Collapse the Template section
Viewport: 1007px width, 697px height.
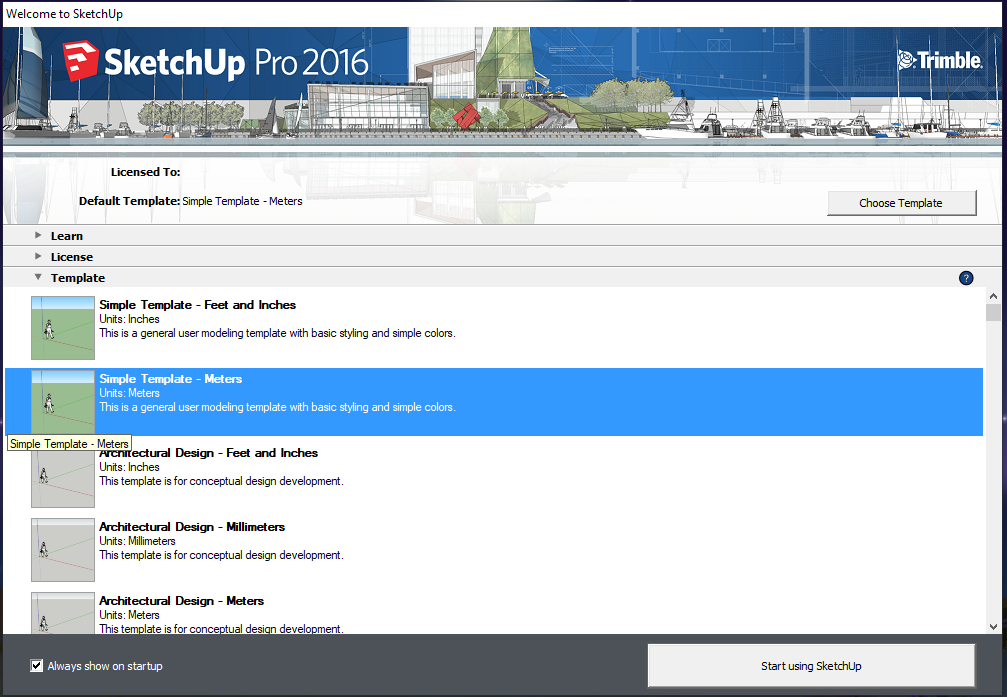point(39,277)
